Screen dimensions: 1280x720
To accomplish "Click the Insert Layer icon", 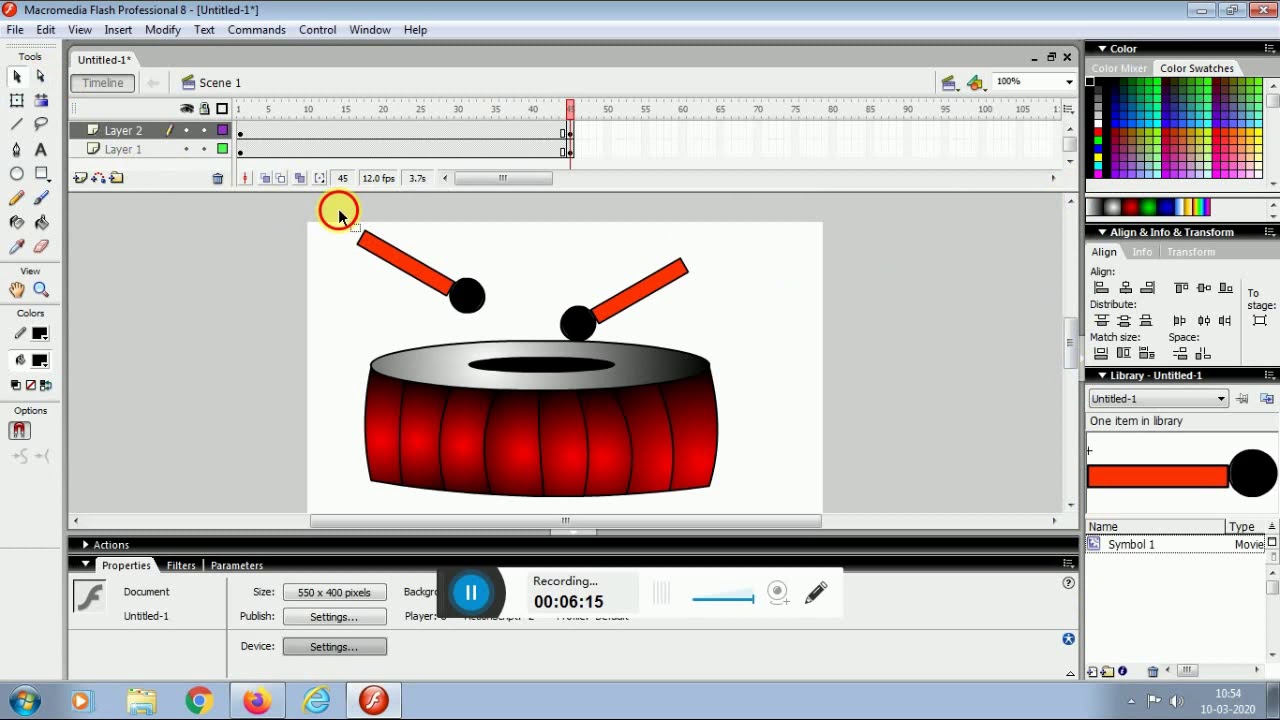I will click(x=80, y=178).
